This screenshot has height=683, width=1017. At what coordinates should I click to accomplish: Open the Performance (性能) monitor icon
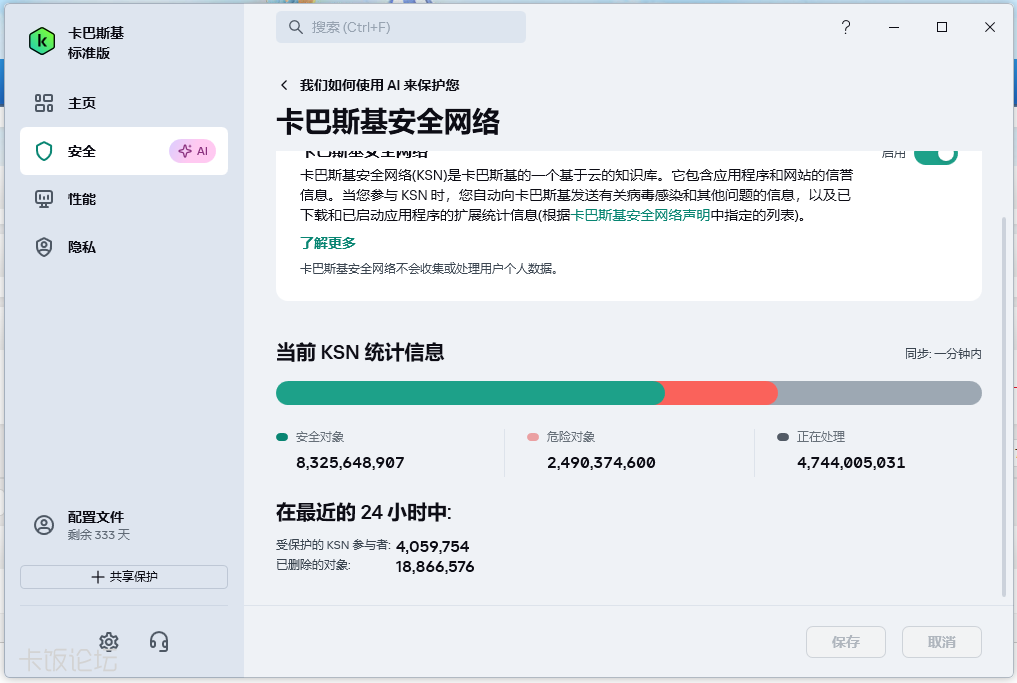[x=43, y=199]
